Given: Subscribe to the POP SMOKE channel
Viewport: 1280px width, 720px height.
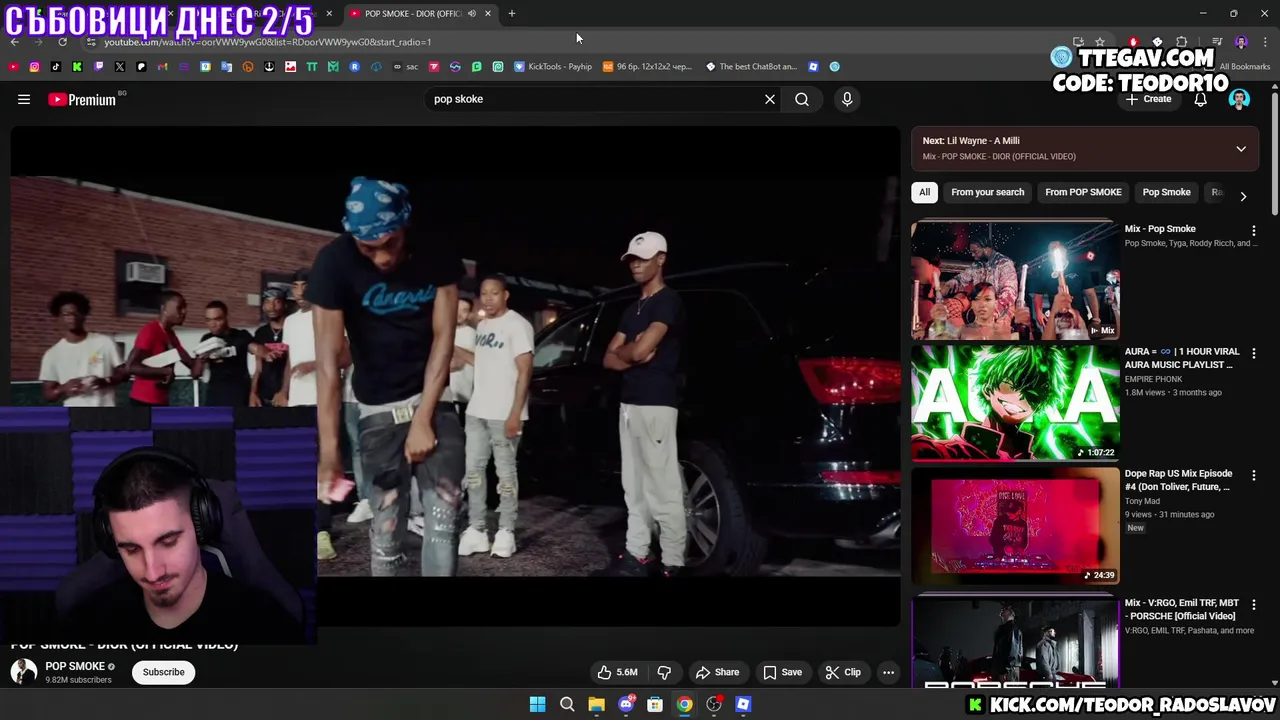Looking at the screenshot, I should point(163,672).
